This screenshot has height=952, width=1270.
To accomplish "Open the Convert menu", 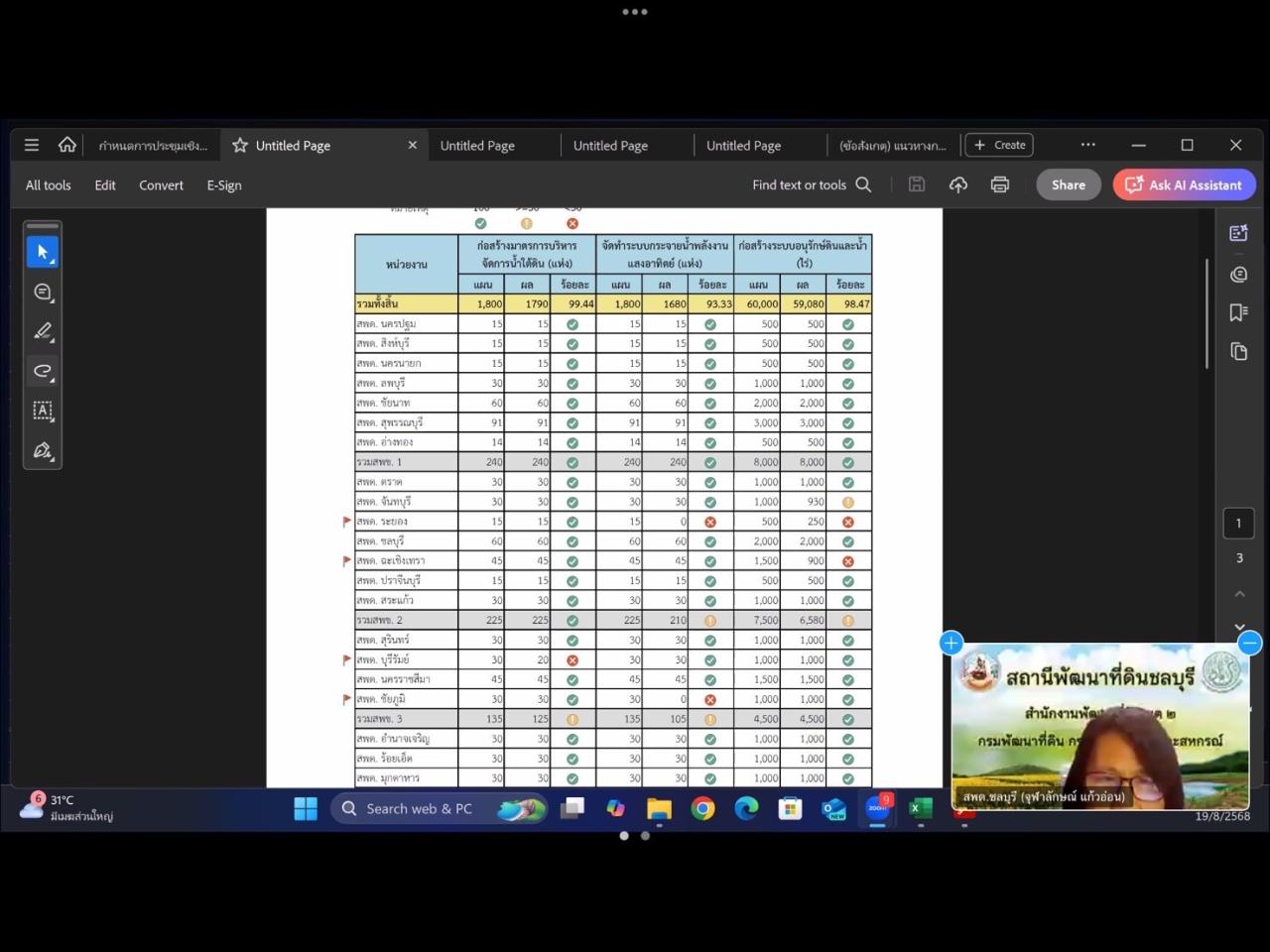I will (x=161, y=185).
